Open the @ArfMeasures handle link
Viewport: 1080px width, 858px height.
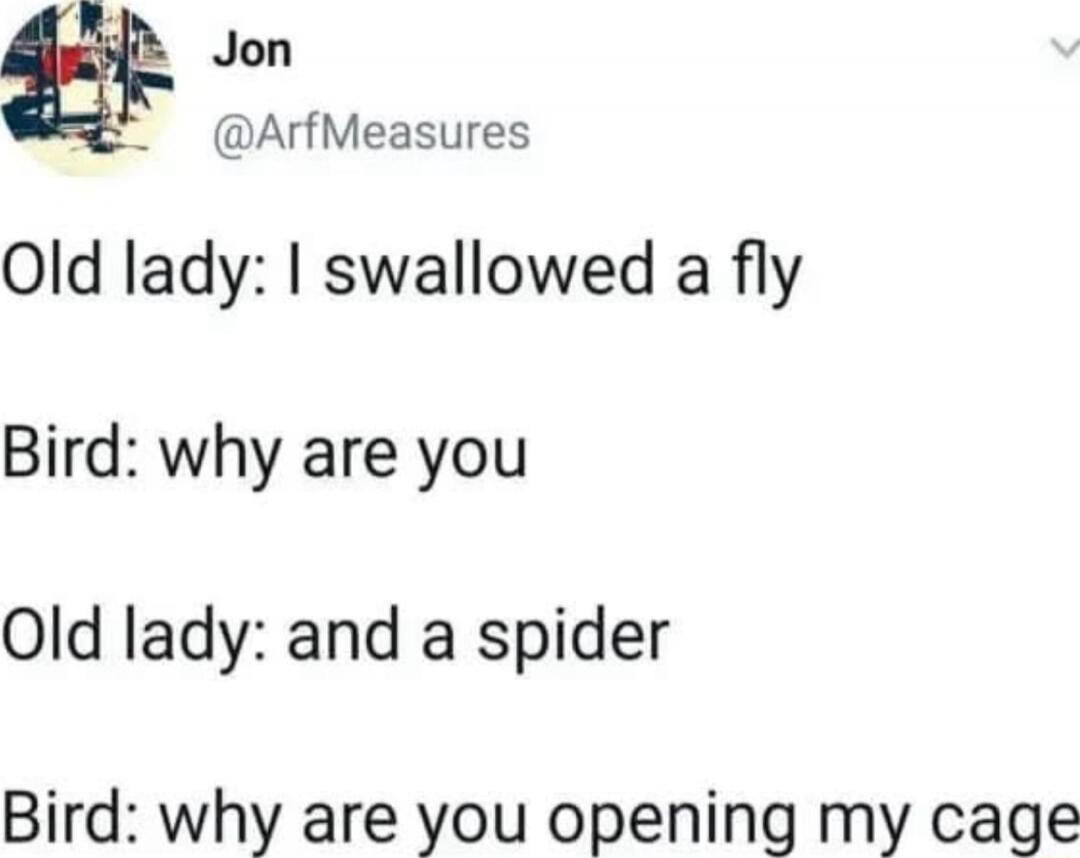pyautogui.click(x=373, y=132)
